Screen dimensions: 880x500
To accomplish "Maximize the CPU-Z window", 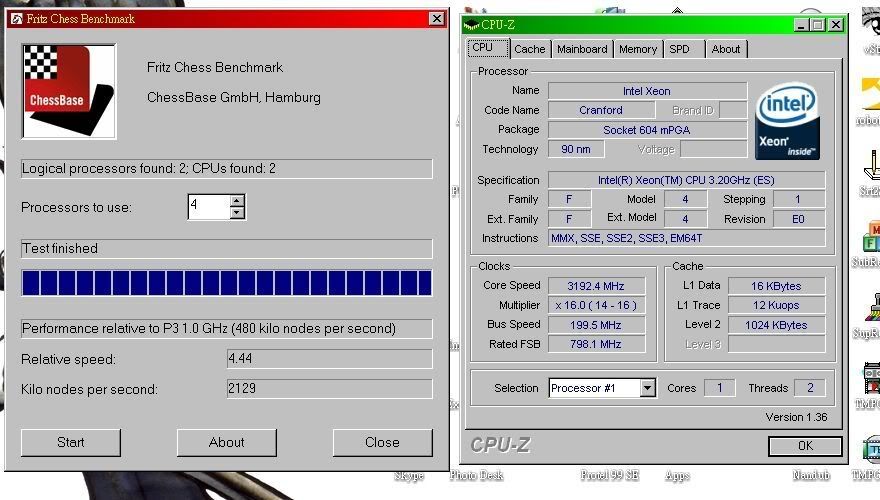I will click(x=818, y=25).
